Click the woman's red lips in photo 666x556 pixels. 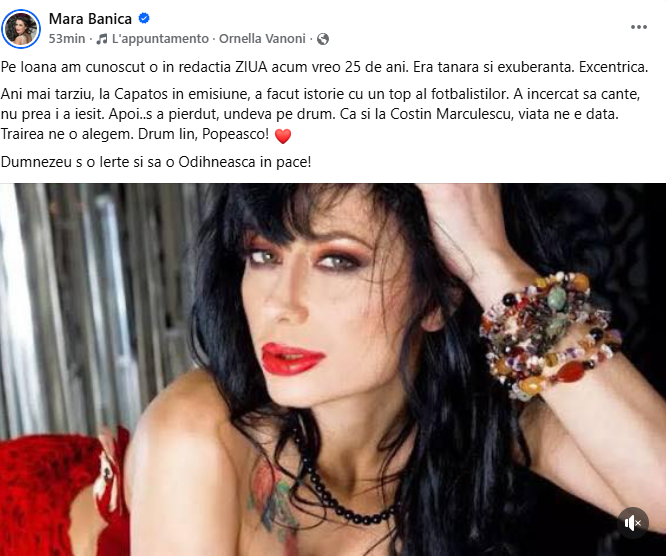point(292,359)
